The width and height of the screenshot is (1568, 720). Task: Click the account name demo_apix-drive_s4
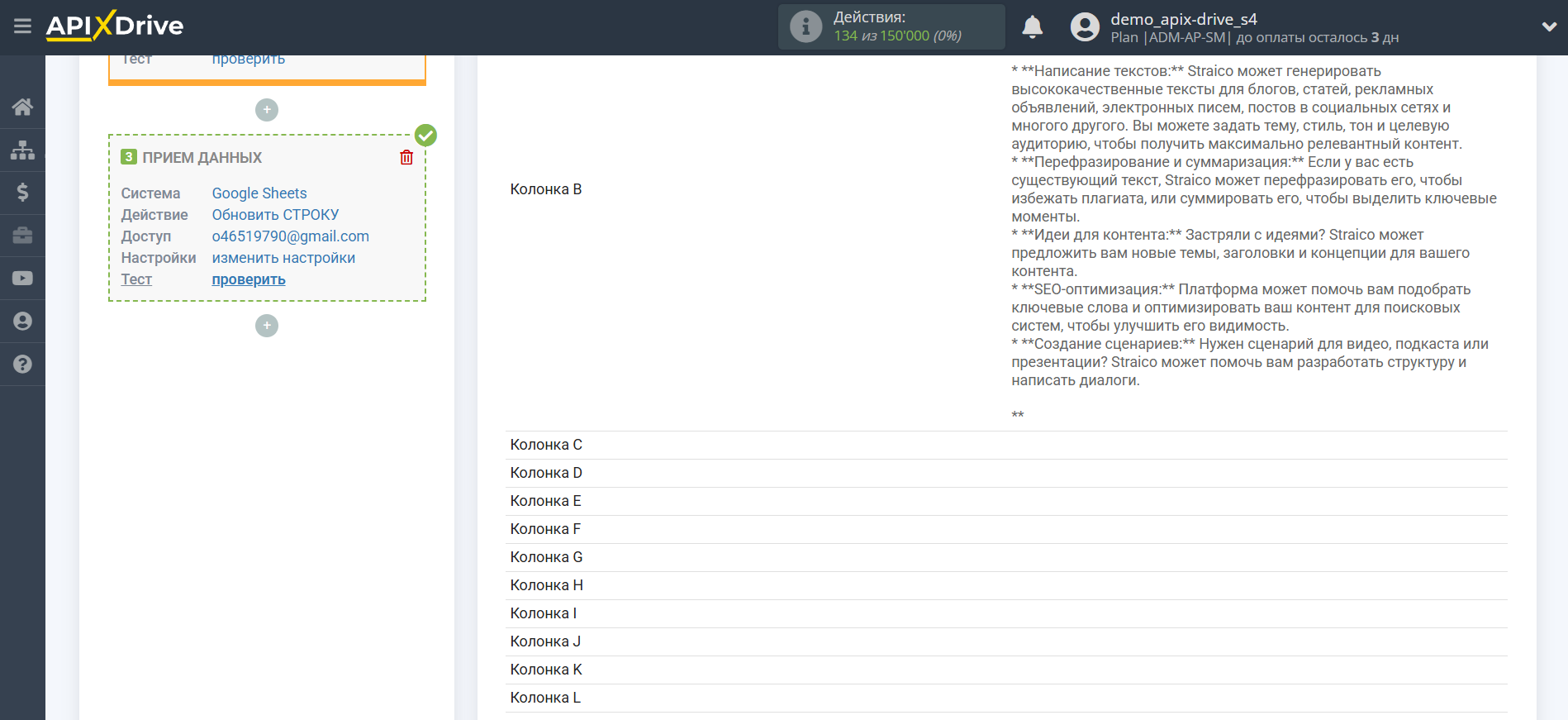tap(1184, 19)
